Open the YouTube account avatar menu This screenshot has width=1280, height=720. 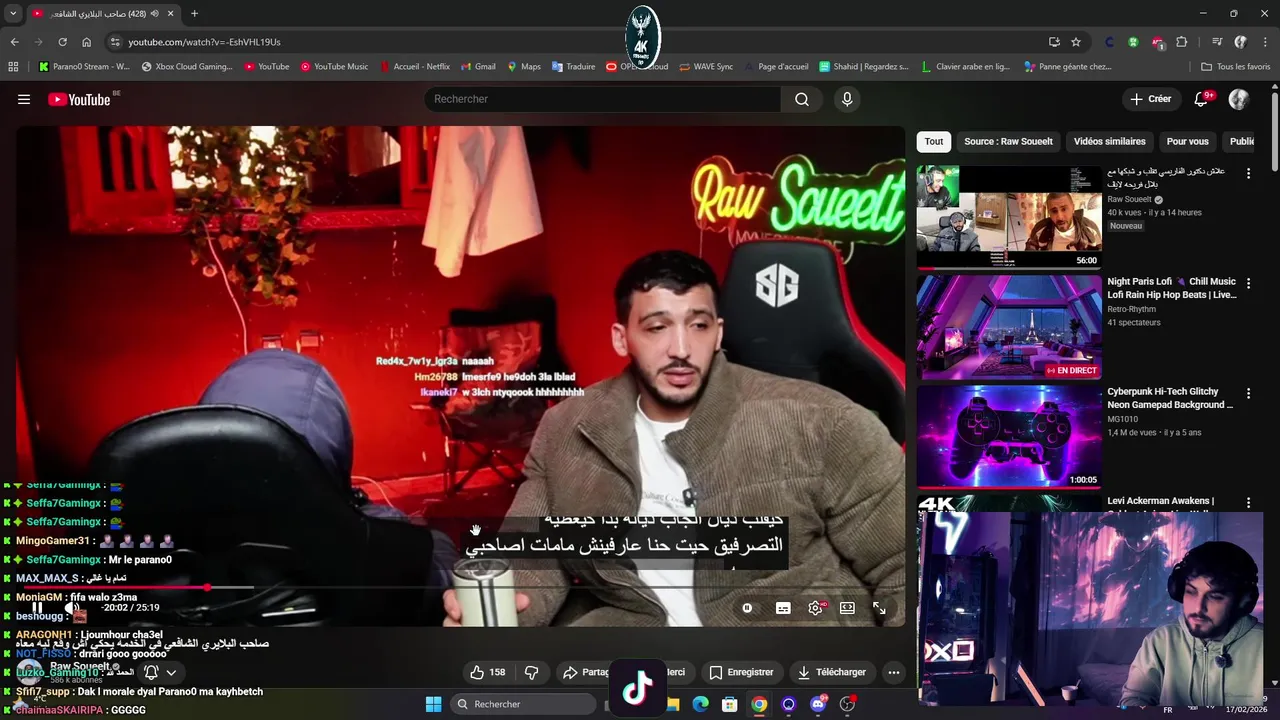1239,99
